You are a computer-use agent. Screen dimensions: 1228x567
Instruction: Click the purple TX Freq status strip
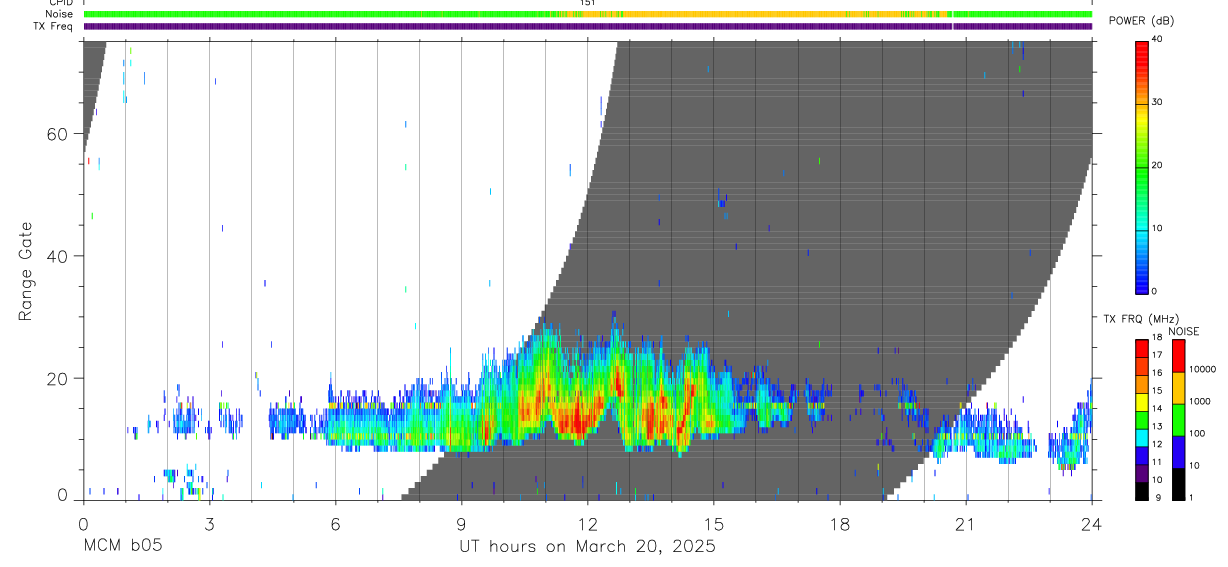tap(588, 26)
